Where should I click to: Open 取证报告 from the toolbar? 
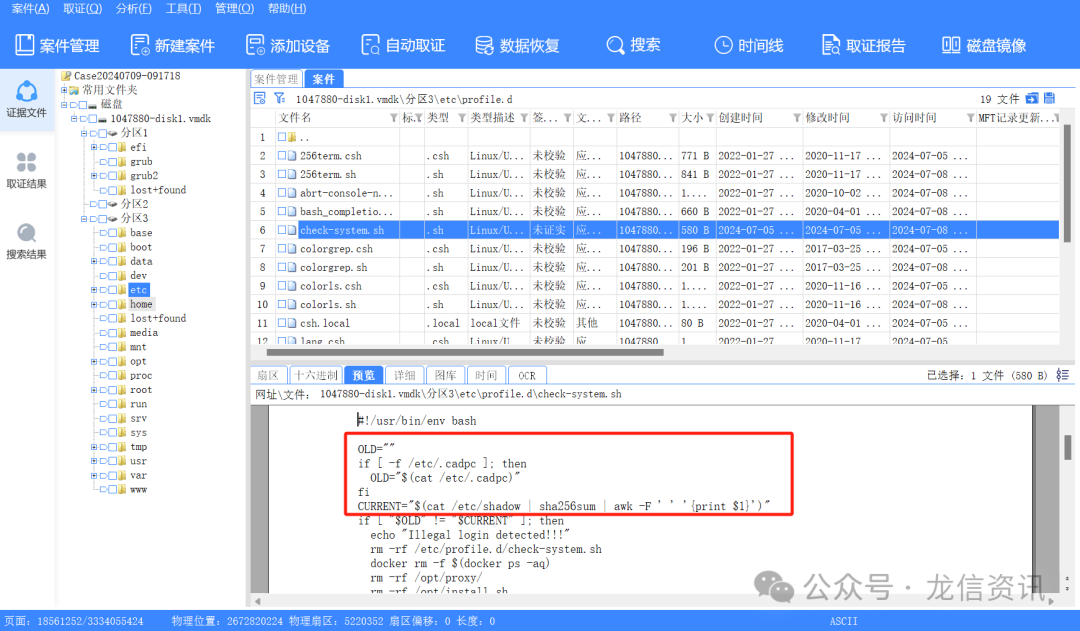pos(864,45)
